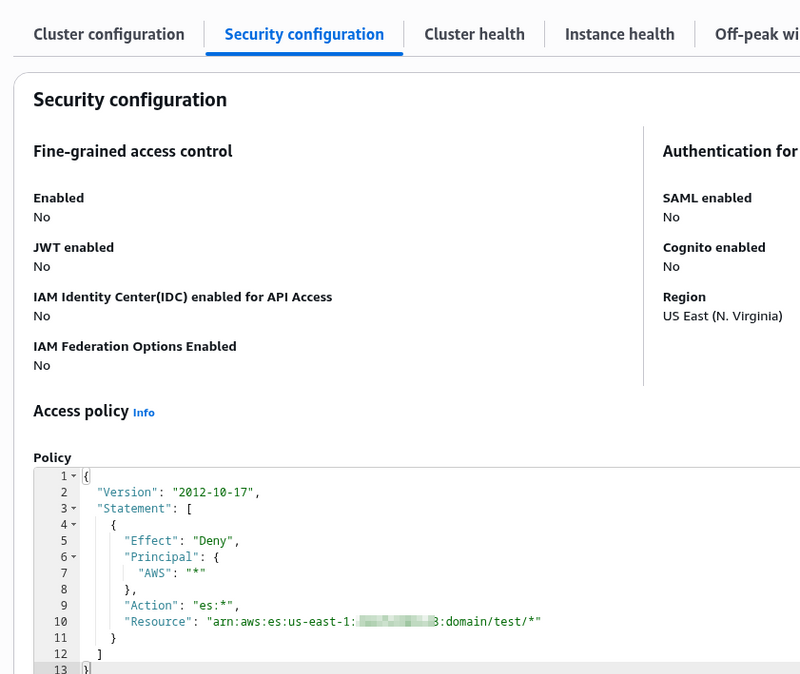Collapse the Statement array fold on line 3
The height and width of the screenshot is (674, 800).
pyautogui.click(x=74, y=509)
